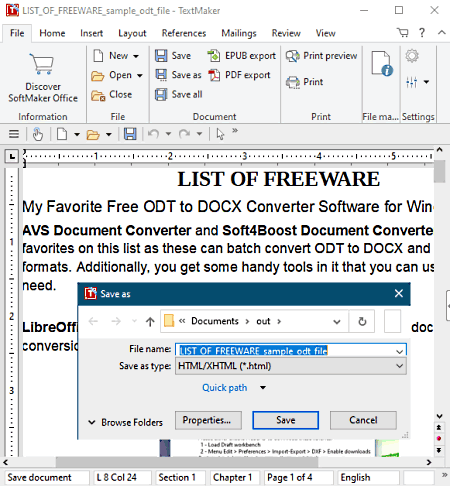Open the File manager document info icon
The width and height of the screenshot is (450, 486).
[x=382, y=63]
